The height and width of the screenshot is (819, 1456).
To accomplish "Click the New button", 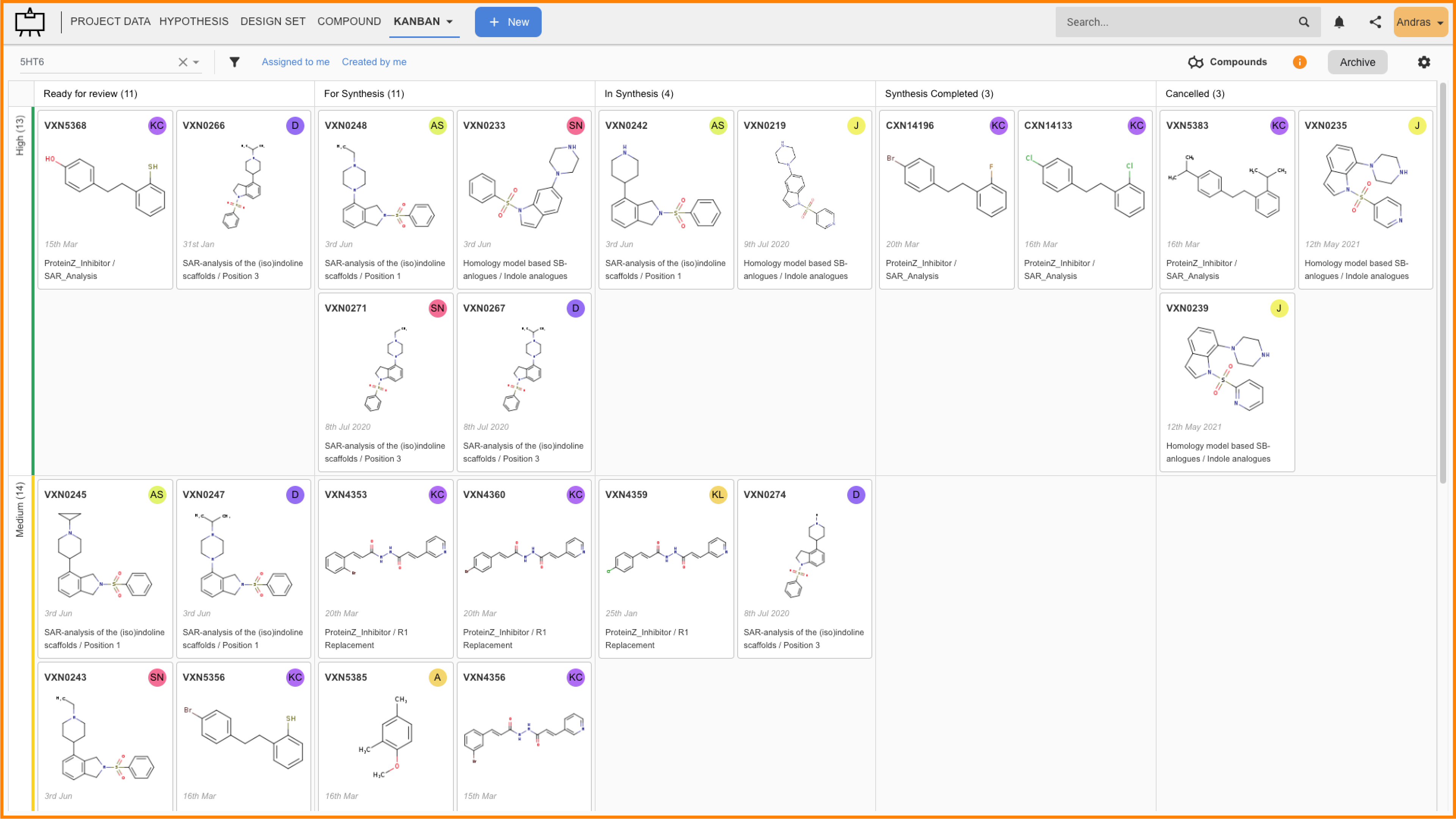I will tap(508, 22).
